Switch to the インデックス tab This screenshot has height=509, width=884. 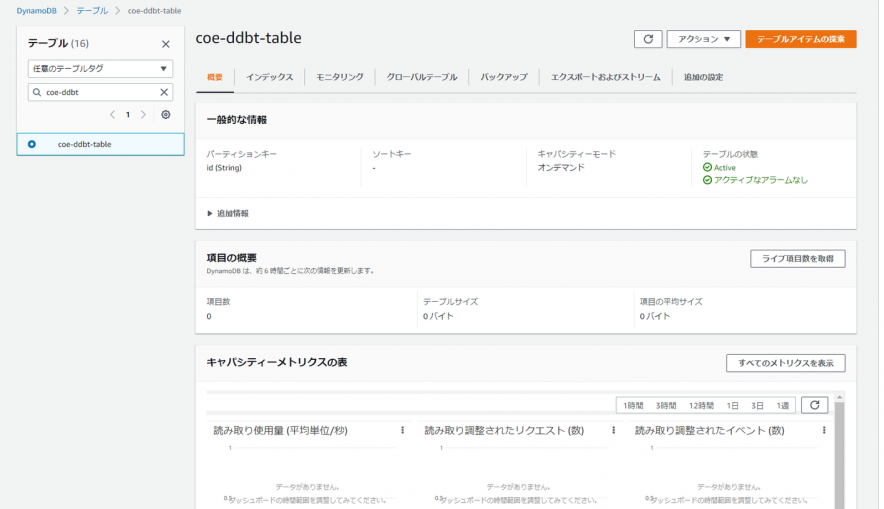pyautogui.click(x=269, y=77)
